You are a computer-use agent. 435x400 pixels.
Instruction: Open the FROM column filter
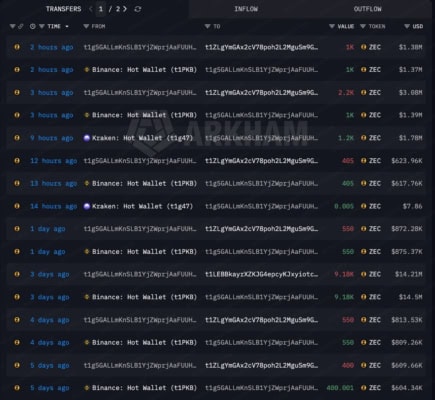coord(86,26)
